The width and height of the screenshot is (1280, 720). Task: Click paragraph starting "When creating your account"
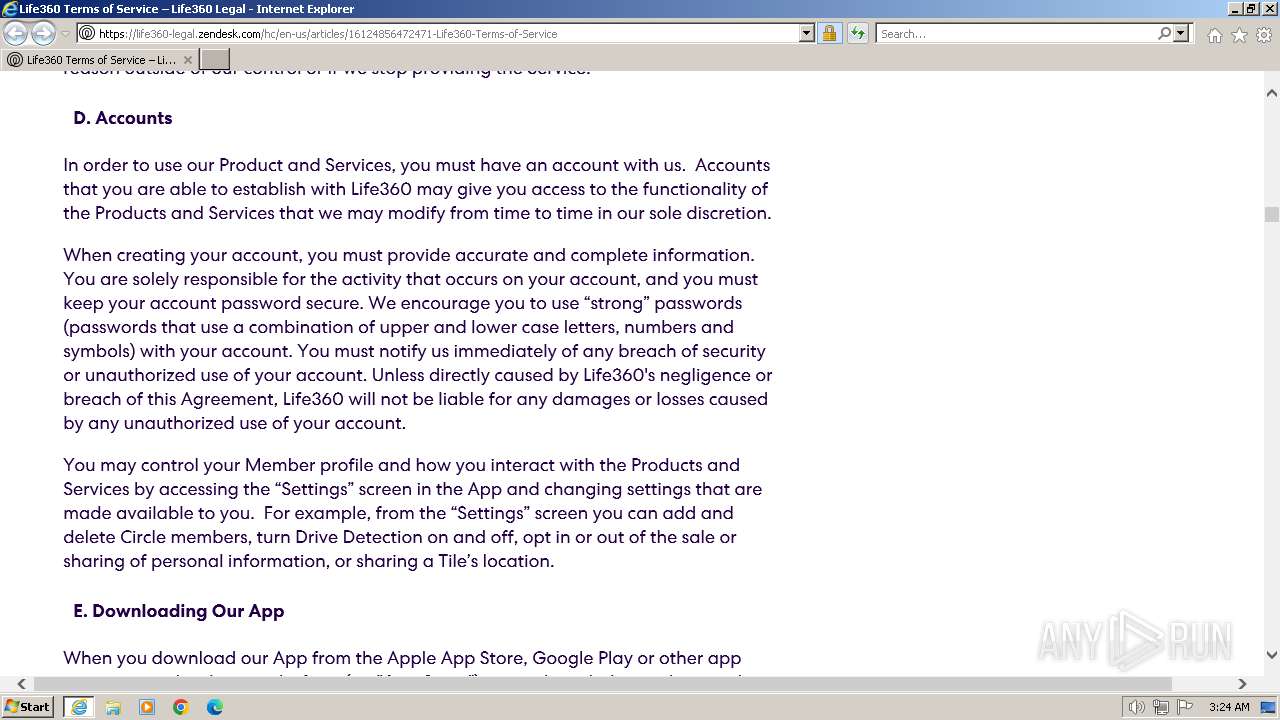pos(418,339)
